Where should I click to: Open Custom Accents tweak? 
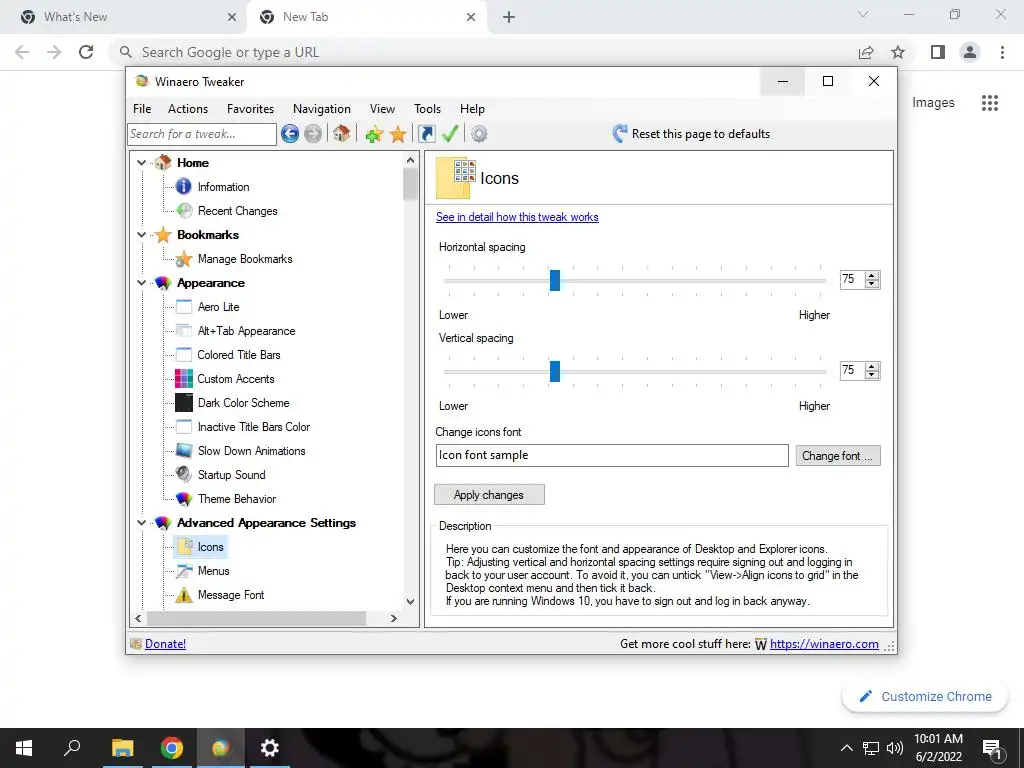[236, 379]
